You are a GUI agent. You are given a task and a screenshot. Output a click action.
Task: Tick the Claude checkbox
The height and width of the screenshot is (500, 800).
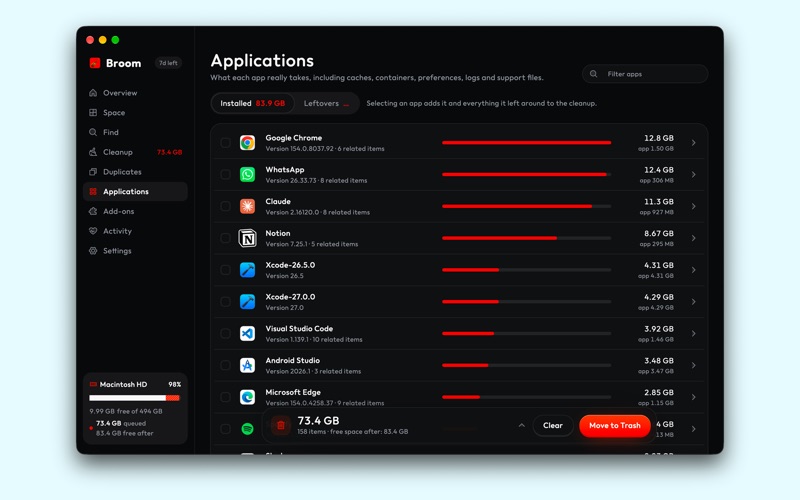[x=225, y=206]
